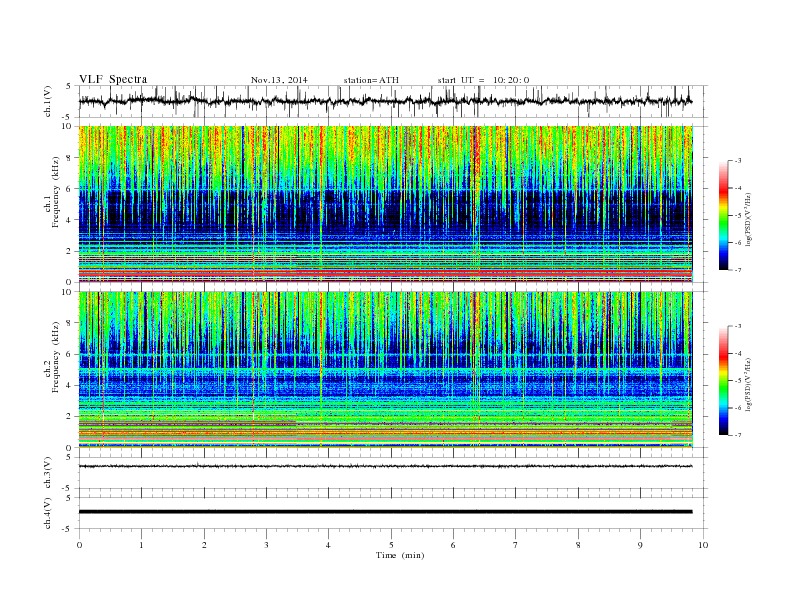
Task: Click the ch.2 "Frequency (kHz)" axis label
Action: 55,356
